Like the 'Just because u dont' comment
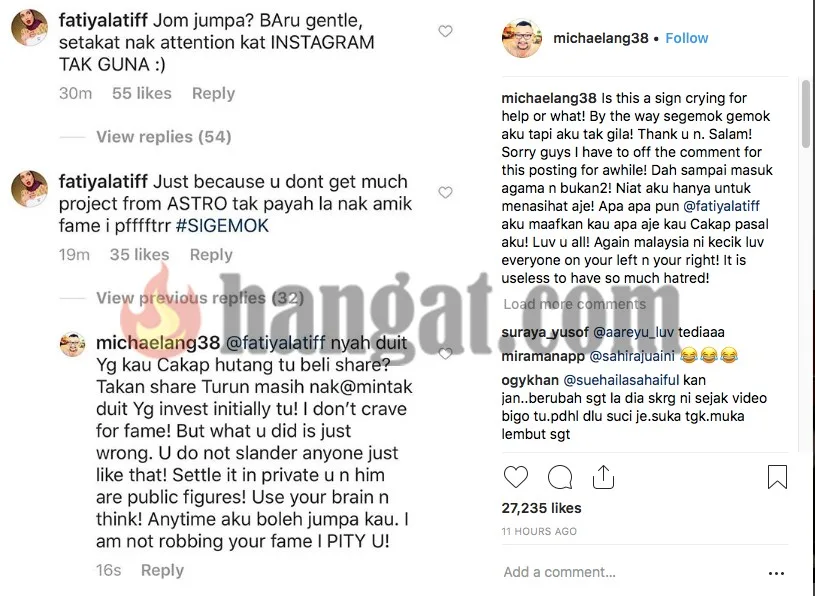This screenshot has height=596, width=815. coord(445,192)
